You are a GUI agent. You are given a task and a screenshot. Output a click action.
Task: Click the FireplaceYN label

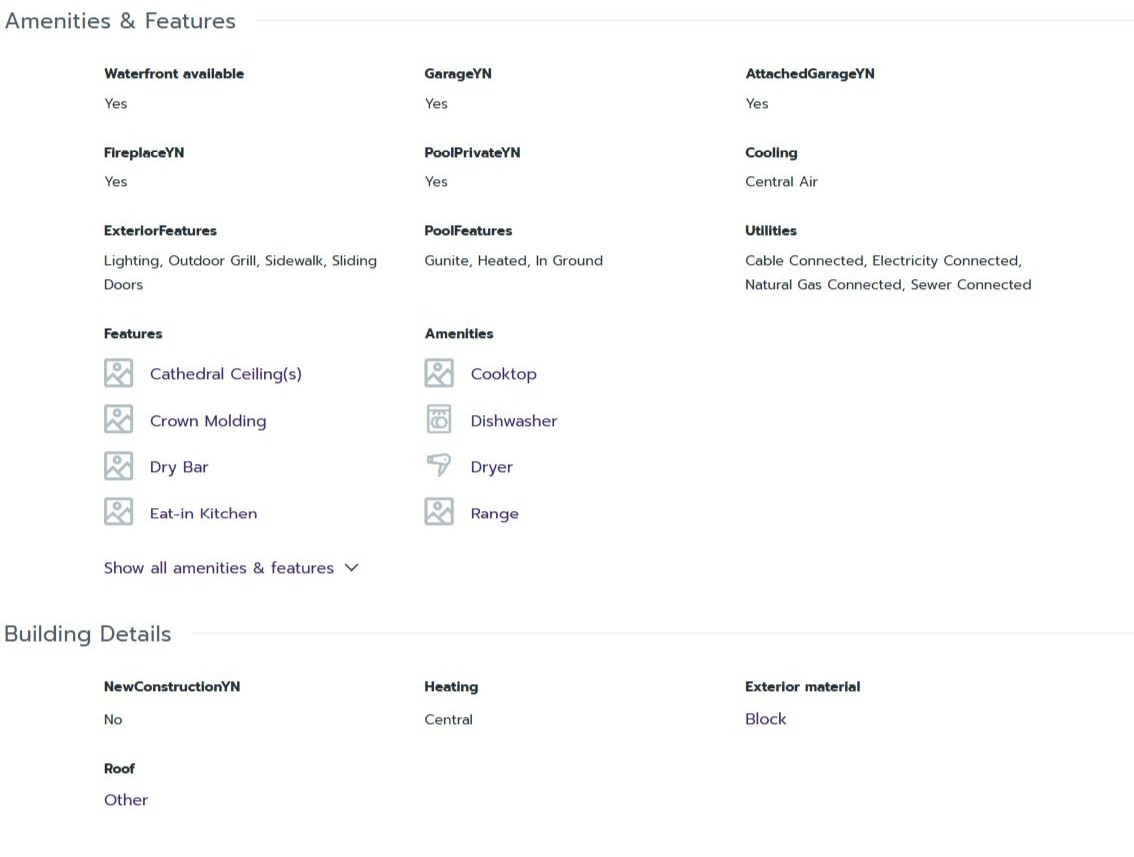144,153
